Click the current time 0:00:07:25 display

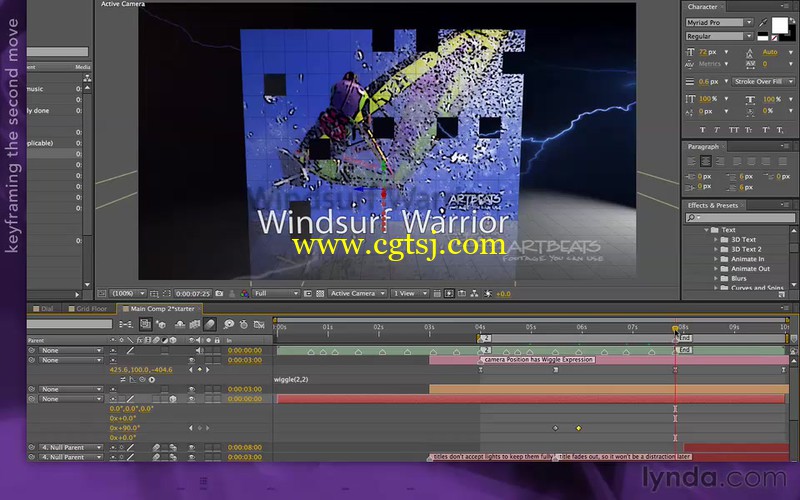(193, 294)
